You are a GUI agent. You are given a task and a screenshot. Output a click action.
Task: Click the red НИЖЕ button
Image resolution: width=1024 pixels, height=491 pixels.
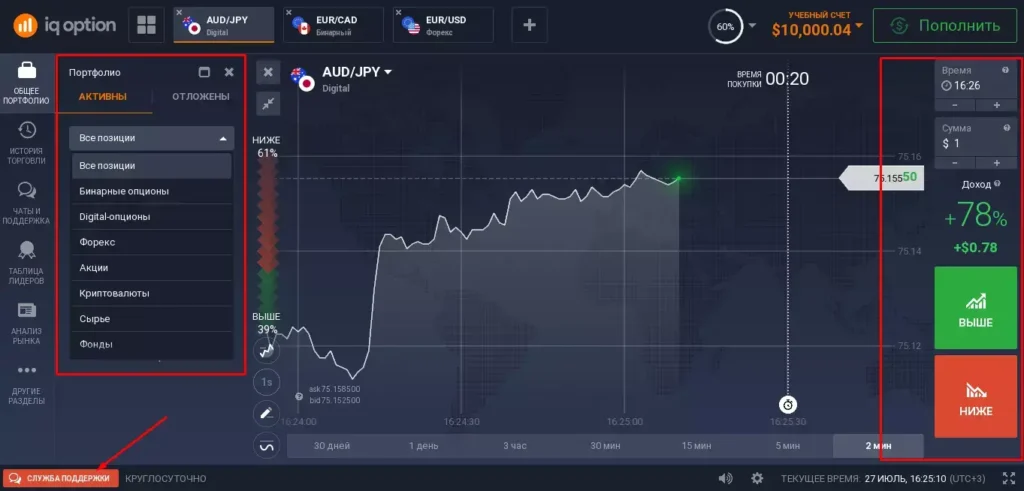point(976,396)
